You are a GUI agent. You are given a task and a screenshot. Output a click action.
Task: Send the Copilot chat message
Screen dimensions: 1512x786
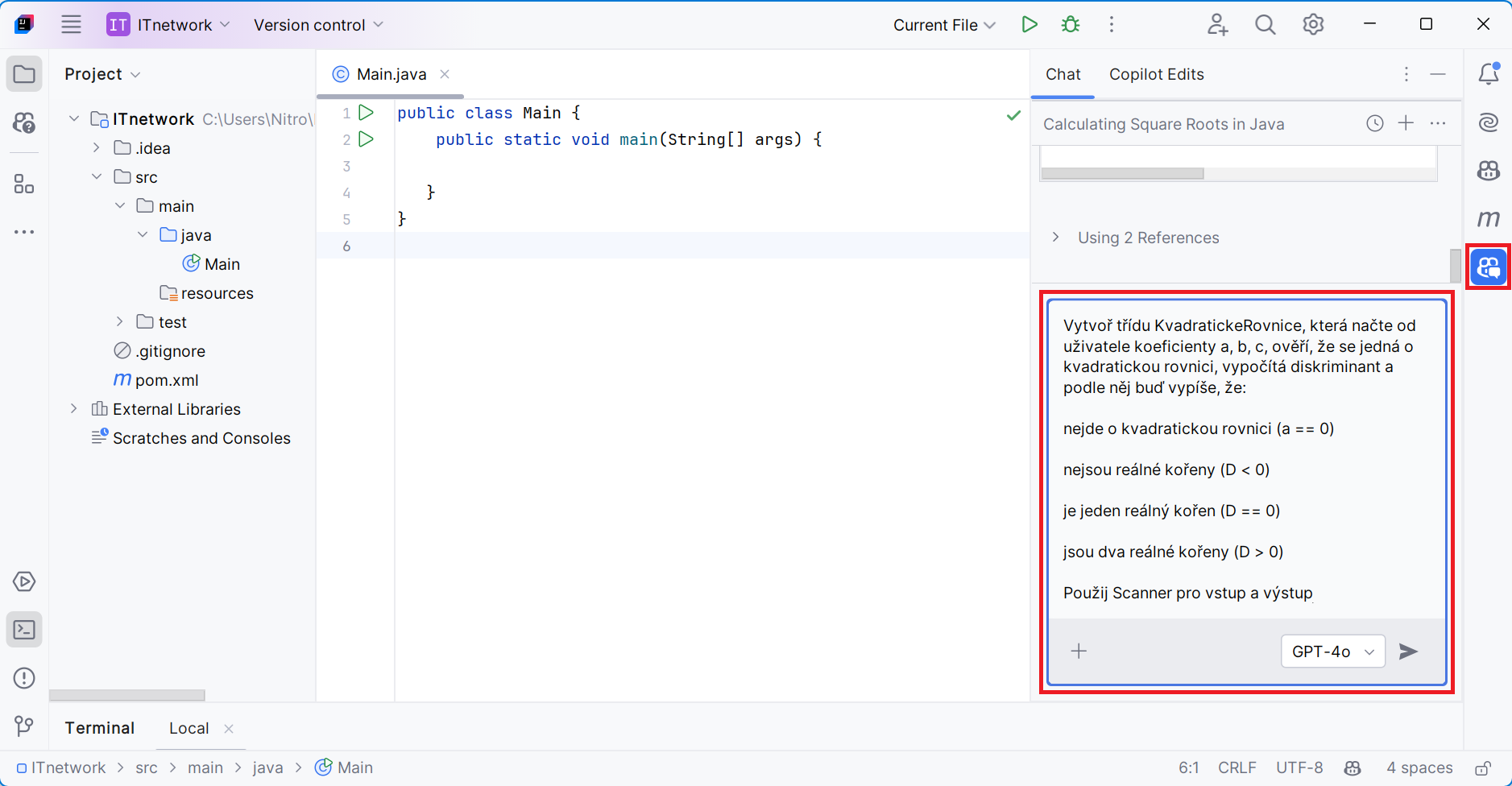[x=1408, y=652]
